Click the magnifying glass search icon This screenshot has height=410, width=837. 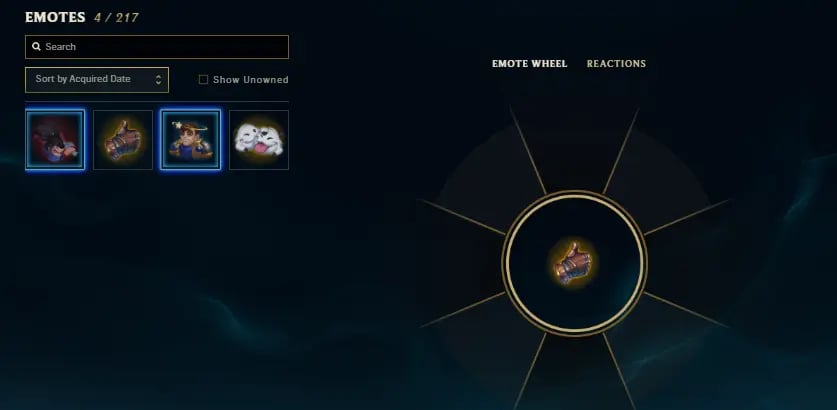pos(36,46)
